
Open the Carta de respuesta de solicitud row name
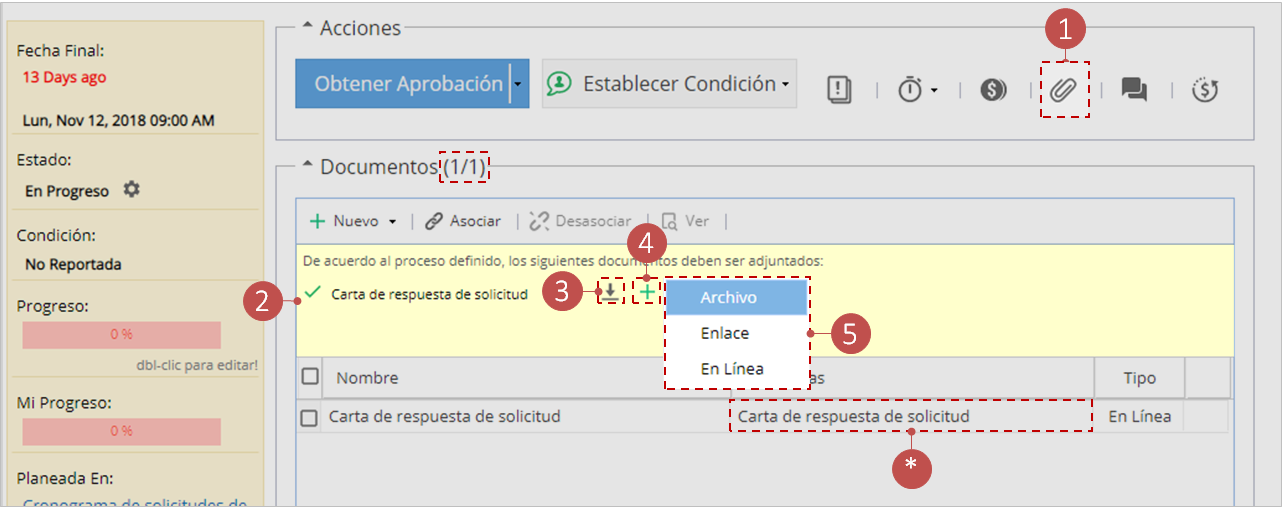[x=444, y=416]
